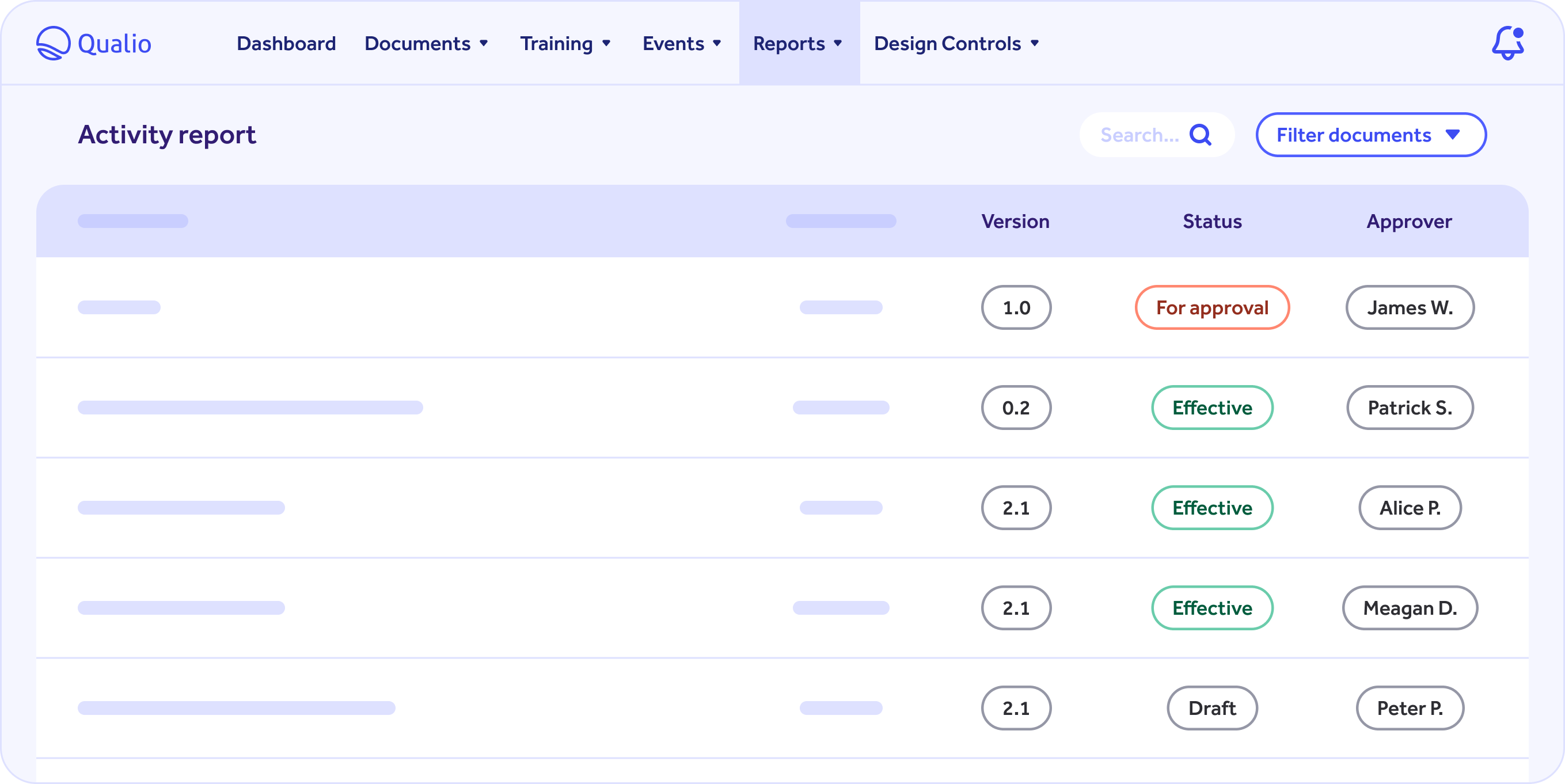1565x784 pixels.
Task: Click the version 0.2 pill
Action: pos(1016,408)
